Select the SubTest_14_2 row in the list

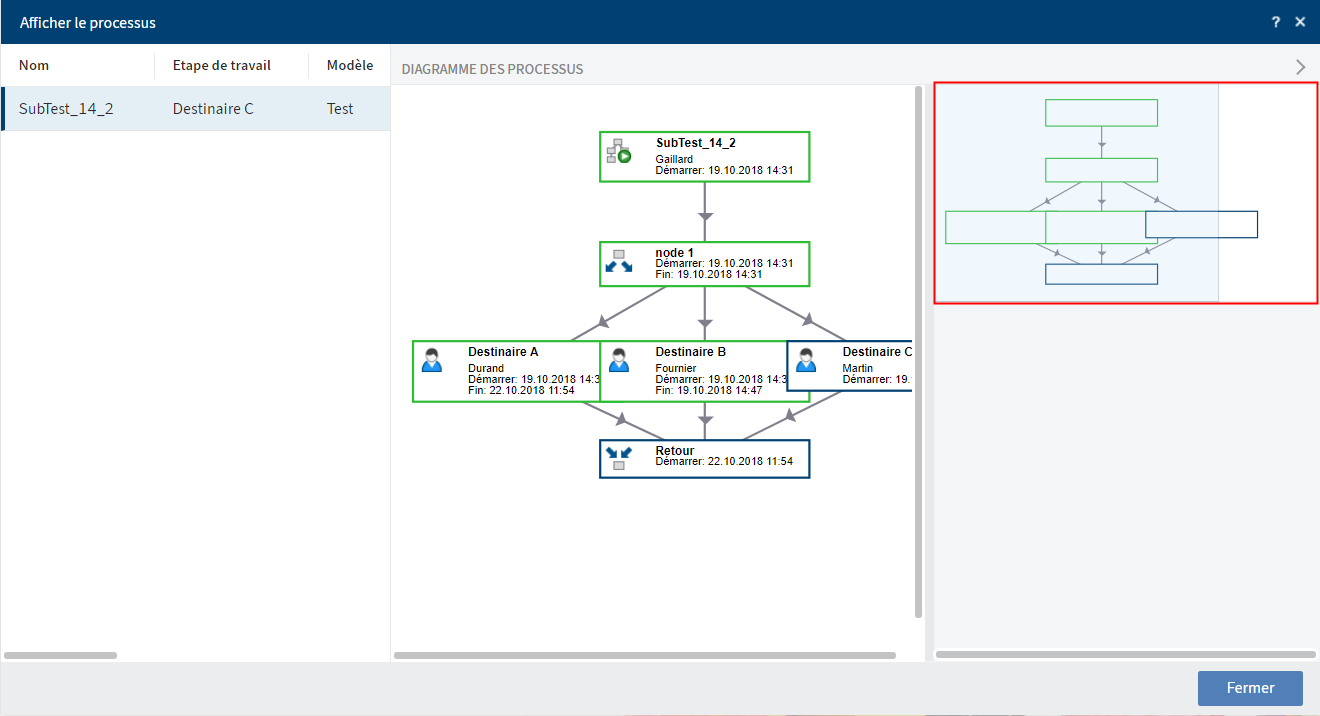tap(195, 108)
